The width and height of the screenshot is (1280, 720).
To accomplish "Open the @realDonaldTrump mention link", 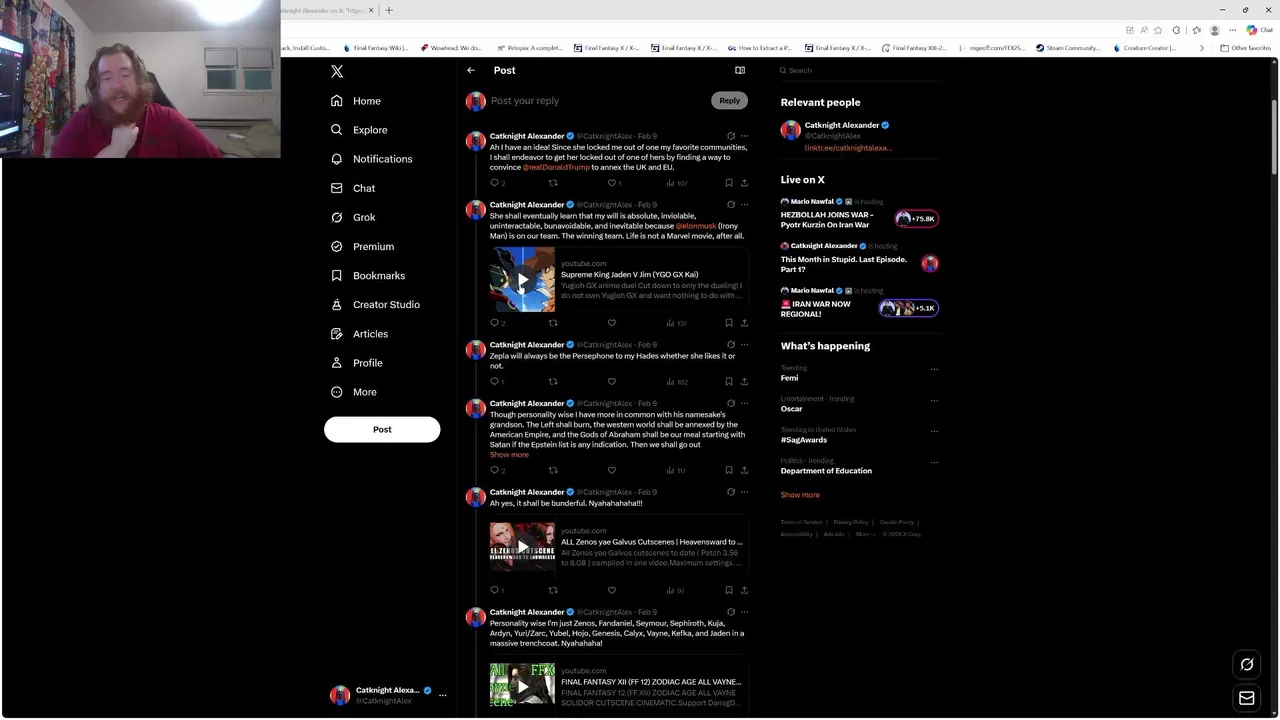I will coord(556,167).
